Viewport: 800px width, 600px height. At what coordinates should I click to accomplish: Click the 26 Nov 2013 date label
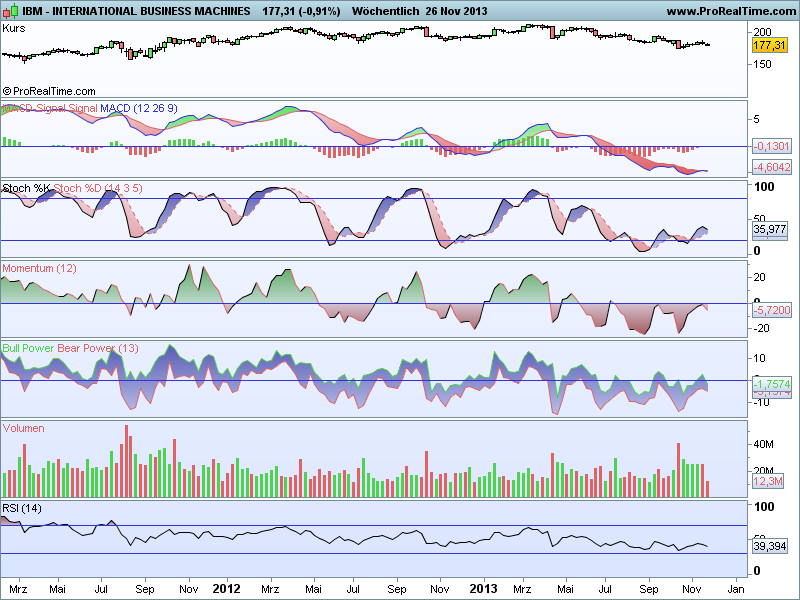tap(456, 11)
